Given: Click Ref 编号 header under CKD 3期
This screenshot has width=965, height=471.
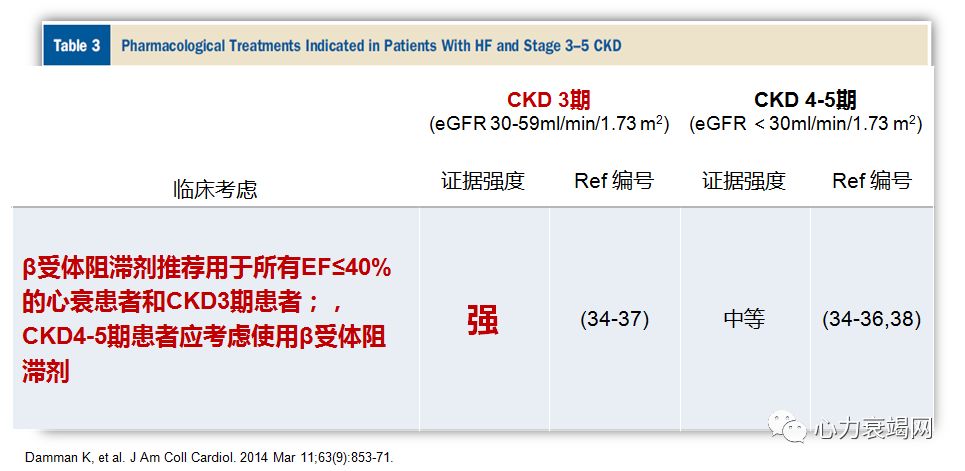Looking at the screenshot, I should [x=614, y=181].
